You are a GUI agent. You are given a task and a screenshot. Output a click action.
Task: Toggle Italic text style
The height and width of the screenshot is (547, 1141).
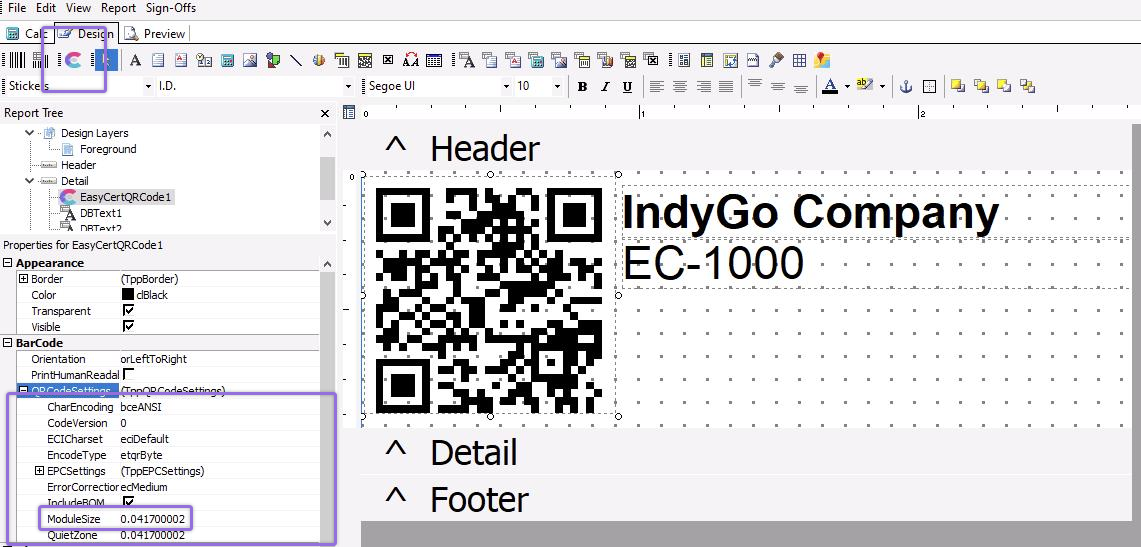[605, 87]
